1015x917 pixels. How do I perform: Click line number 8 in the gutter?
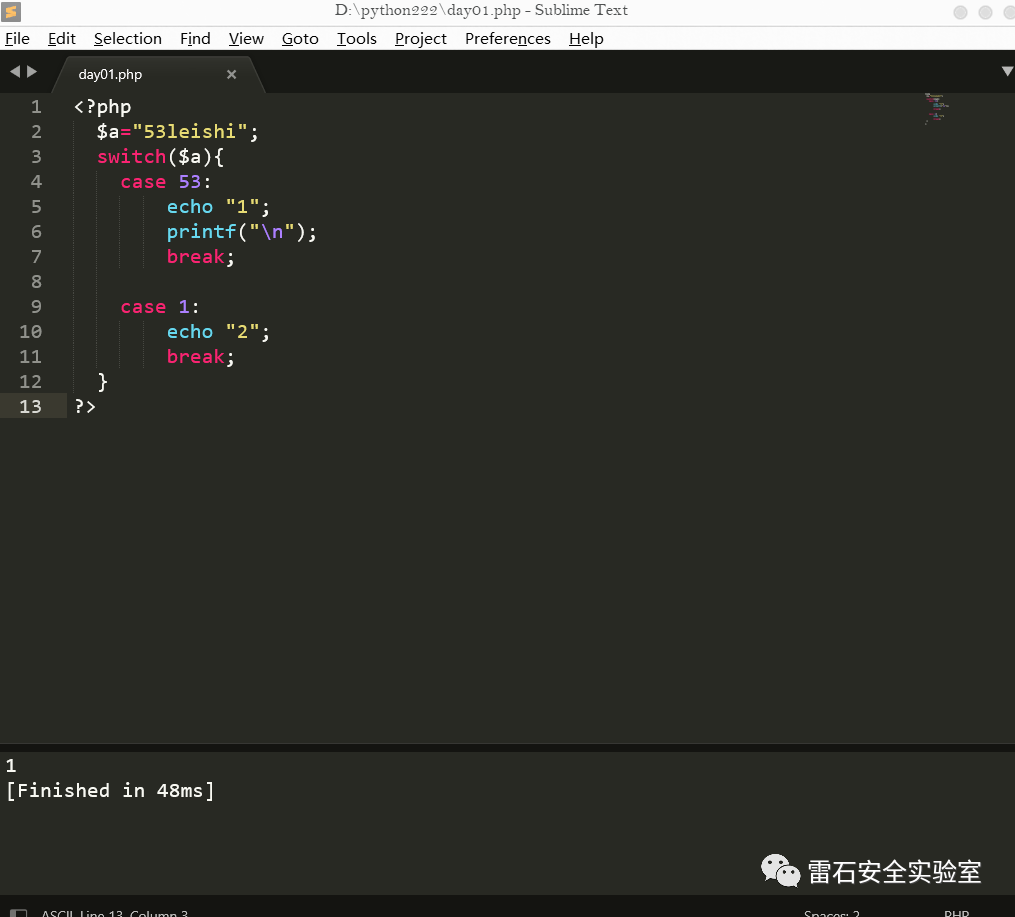36,282
